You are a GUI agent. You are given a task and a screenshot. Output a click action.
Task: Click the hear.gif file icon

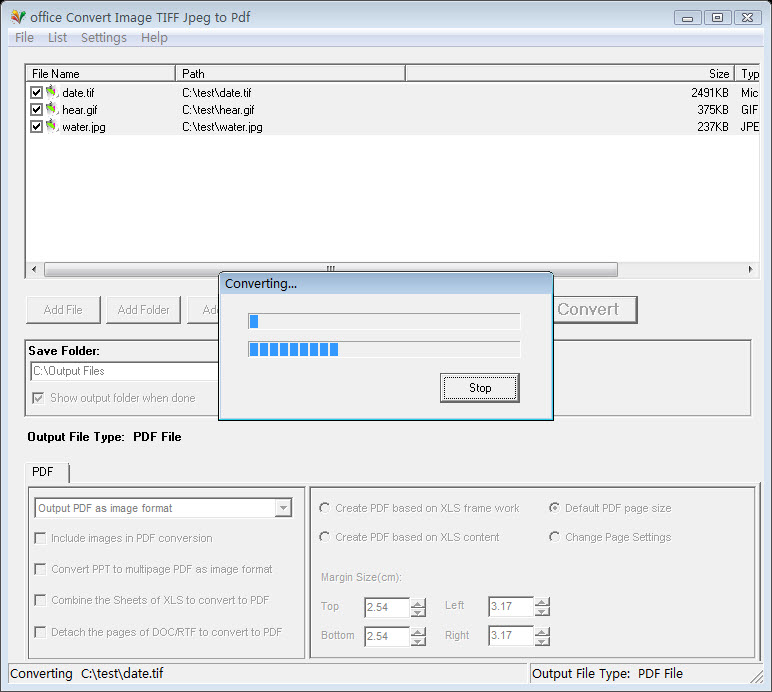pos(52,109)
